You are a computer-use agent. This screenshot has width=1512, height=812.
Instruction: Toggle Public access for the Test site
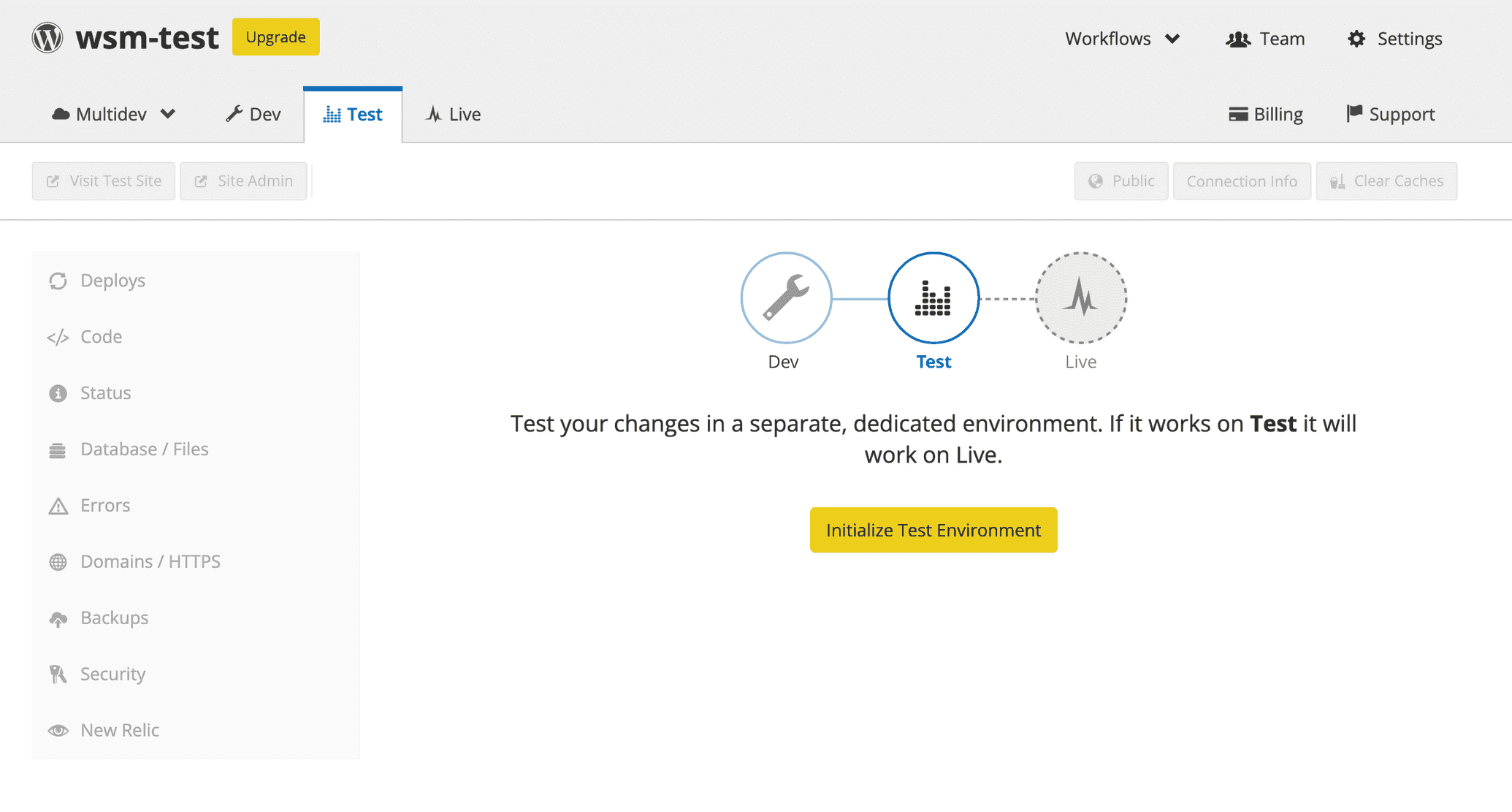click(x=1120, y=181)
